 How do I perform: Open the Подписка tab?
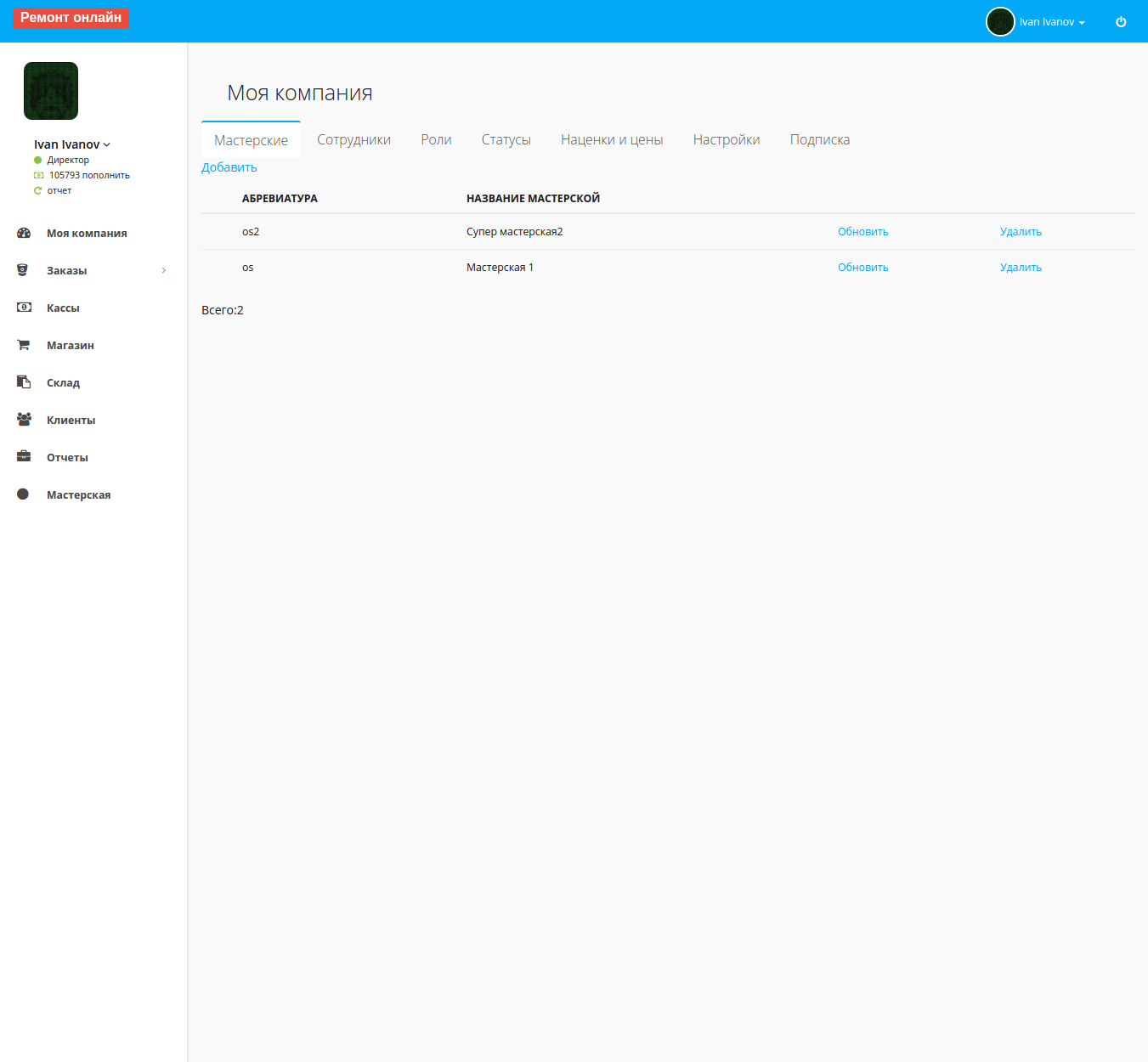pyautogui.click(x=820, y=140)
